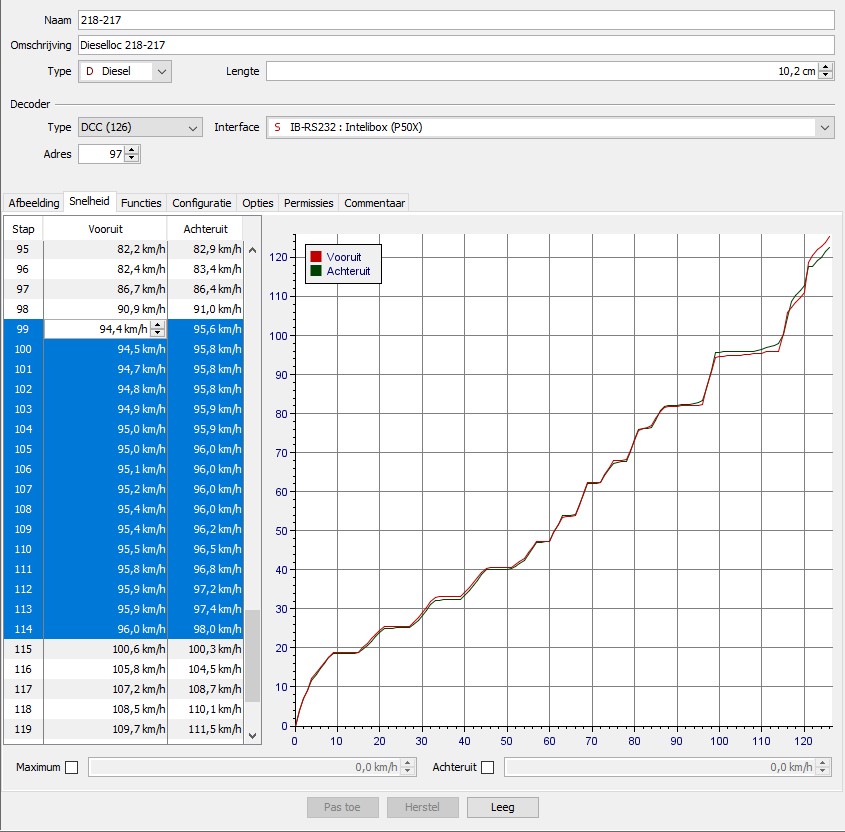Increase Achteruit maximum speed with up spinner
The image size is (845, 832).
[823, 762]
